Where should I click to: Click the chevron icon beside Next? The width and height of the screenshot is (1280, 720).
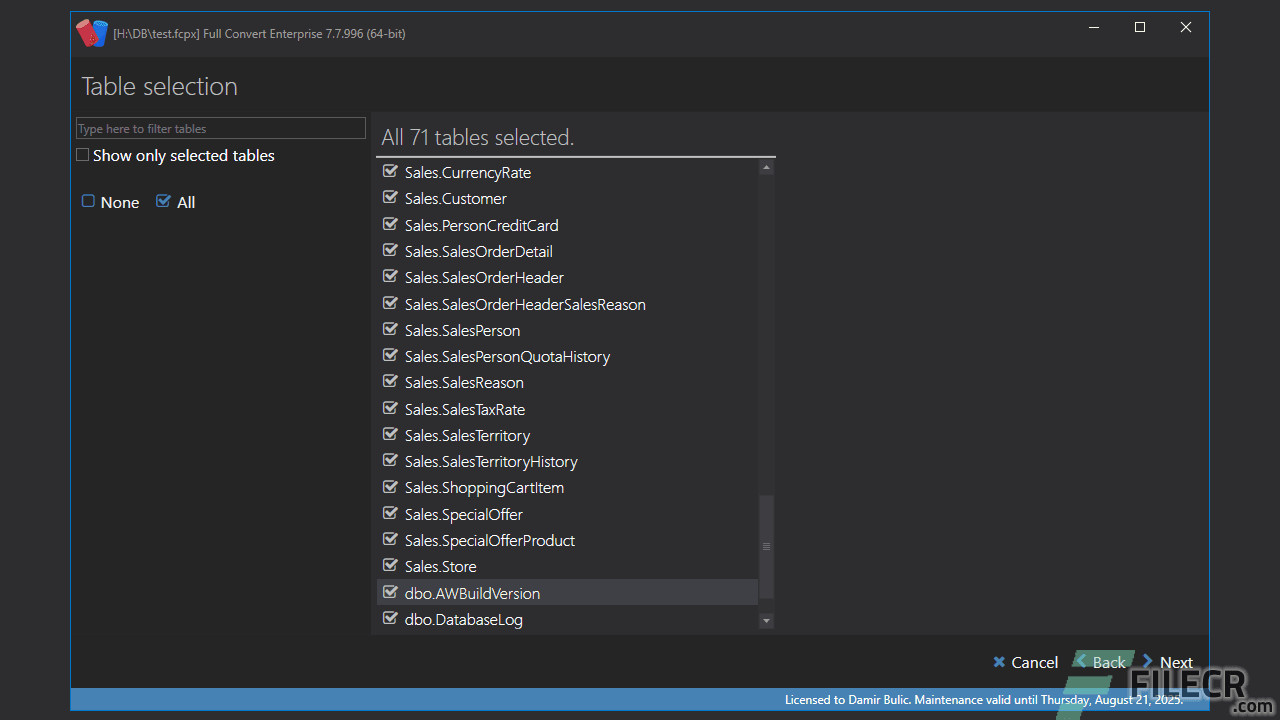[x=1146, y=661]
